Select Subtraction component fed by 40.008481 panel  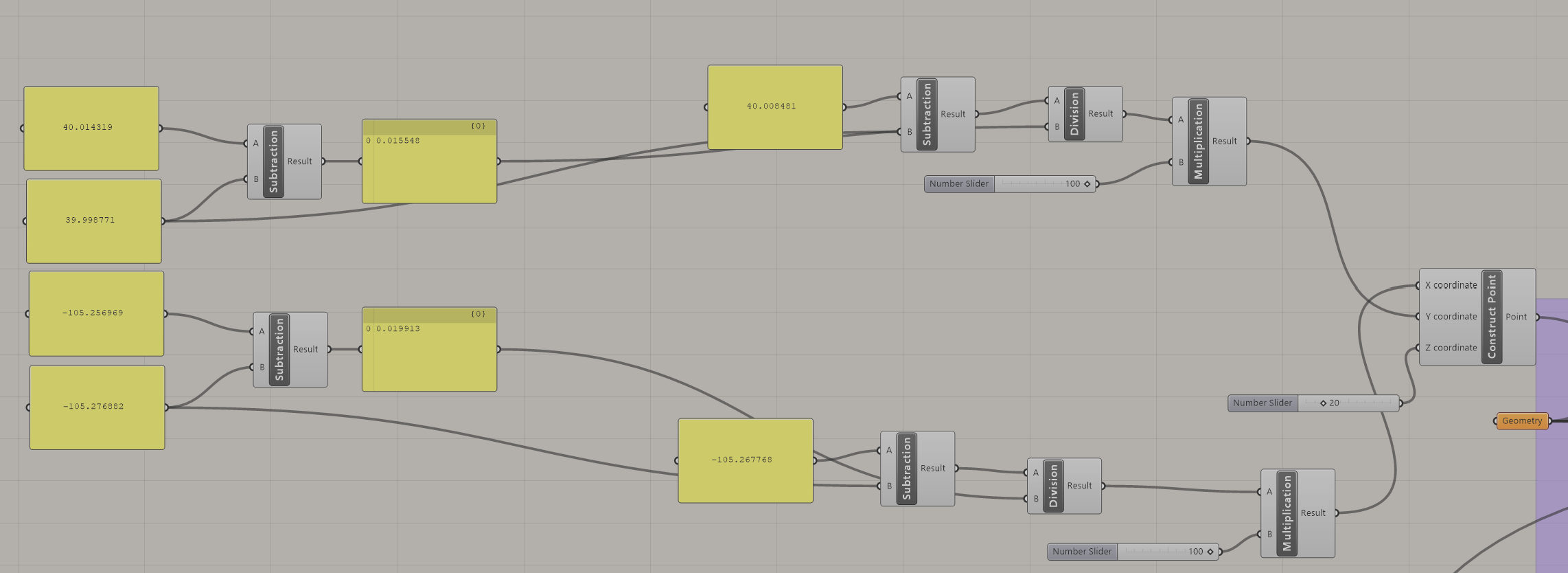click(x=938, y=114)
